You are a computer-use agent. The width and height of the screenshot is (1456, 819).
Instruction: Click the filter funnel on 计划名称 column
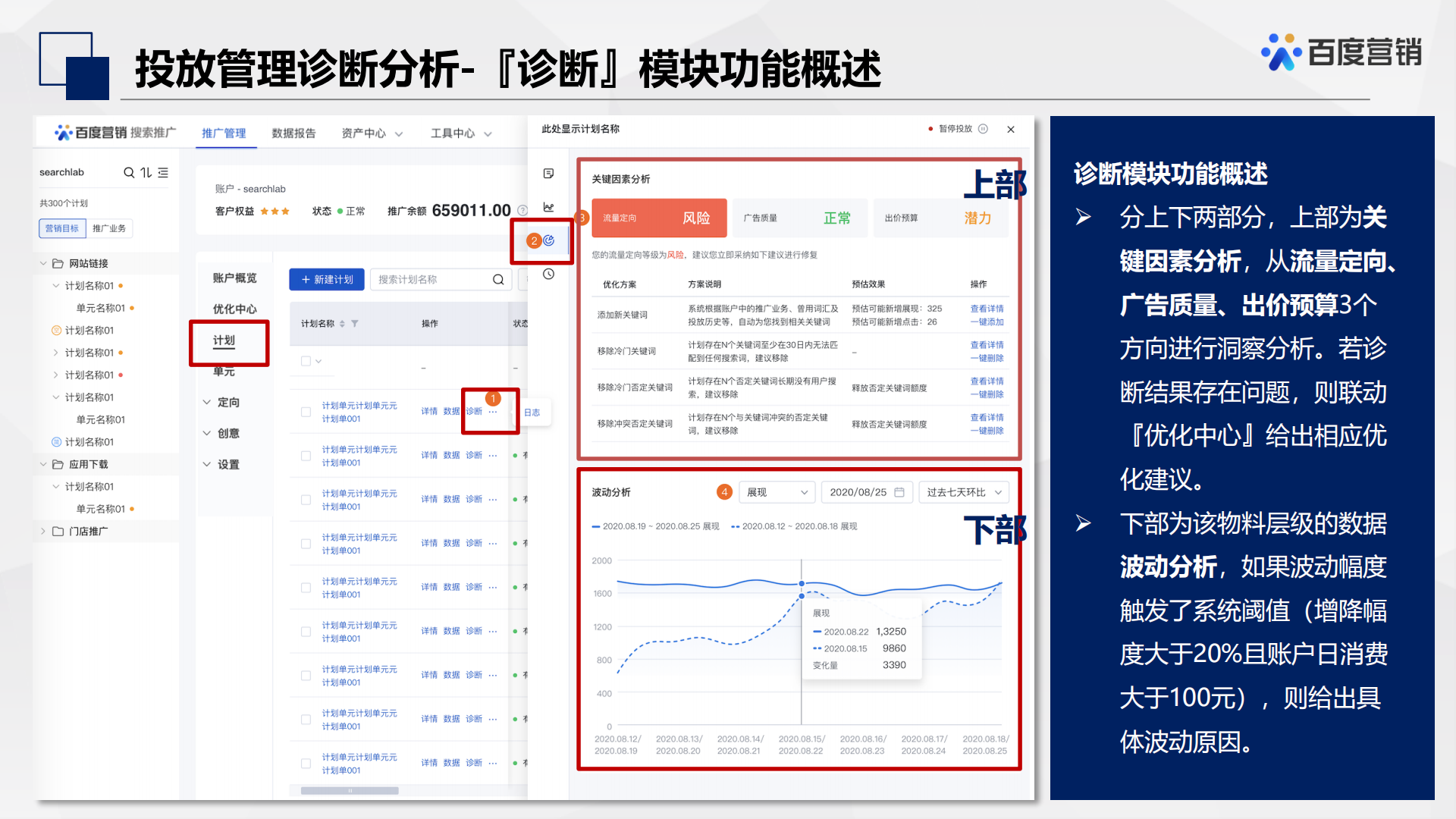[x=355, y=324]
